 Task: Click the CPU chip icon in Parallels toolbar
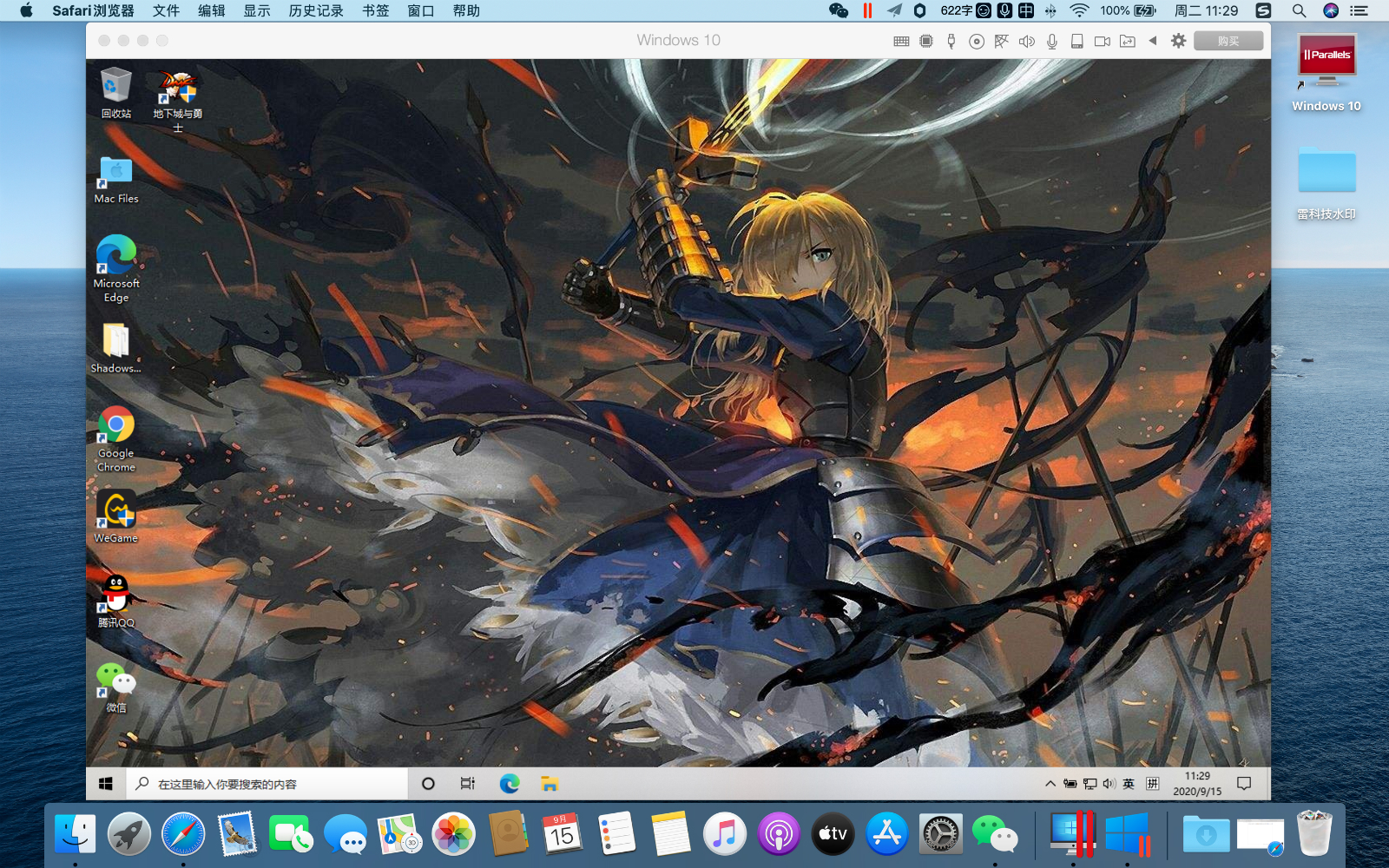(926, 41)
